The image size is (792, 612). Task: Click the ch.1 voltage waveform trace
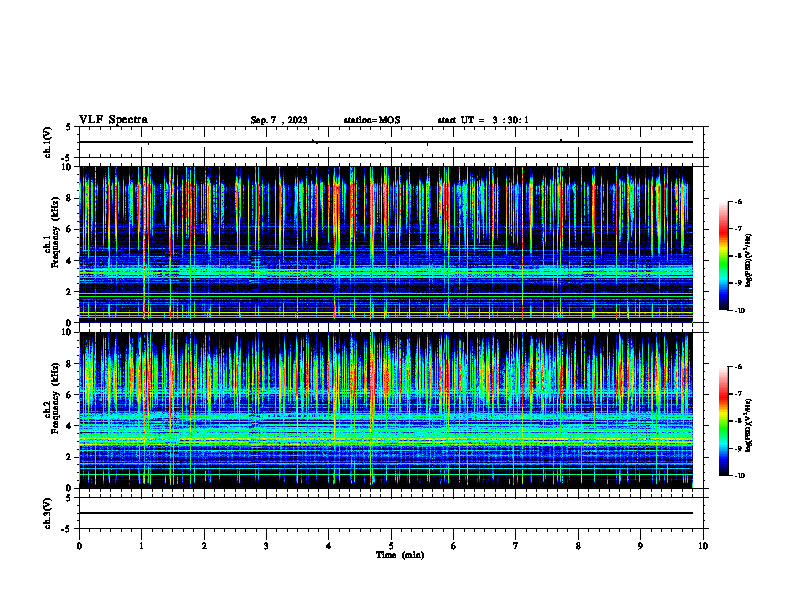(x=386, y=142)
